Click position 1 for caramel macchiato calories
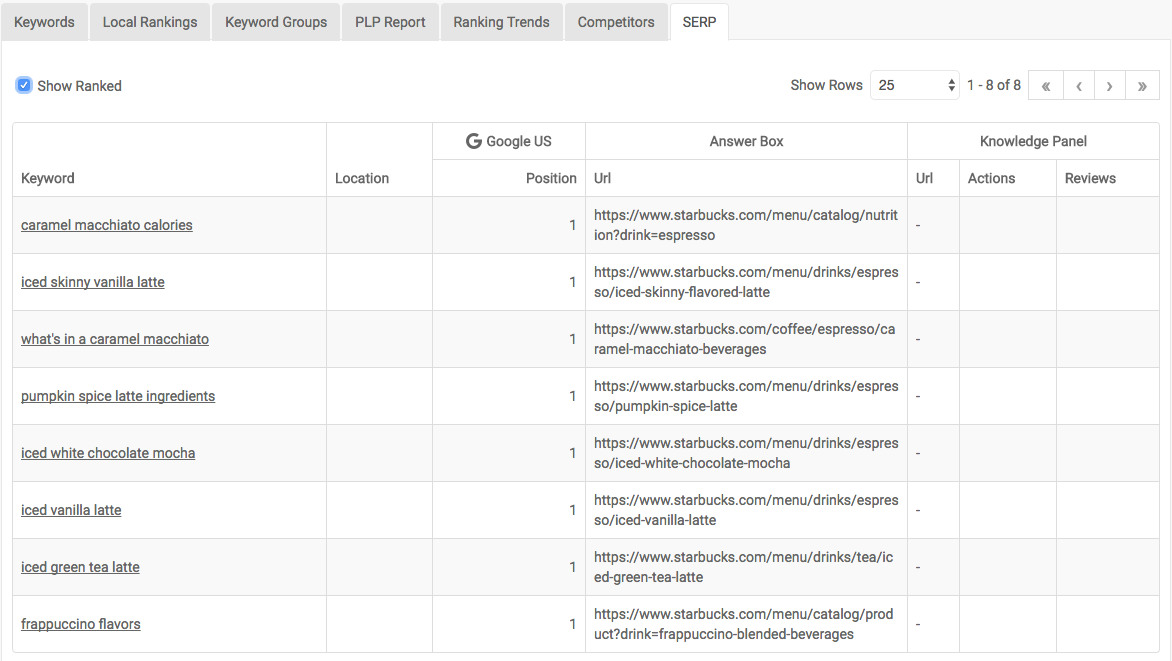1172x661 pixels. [573, 225]
